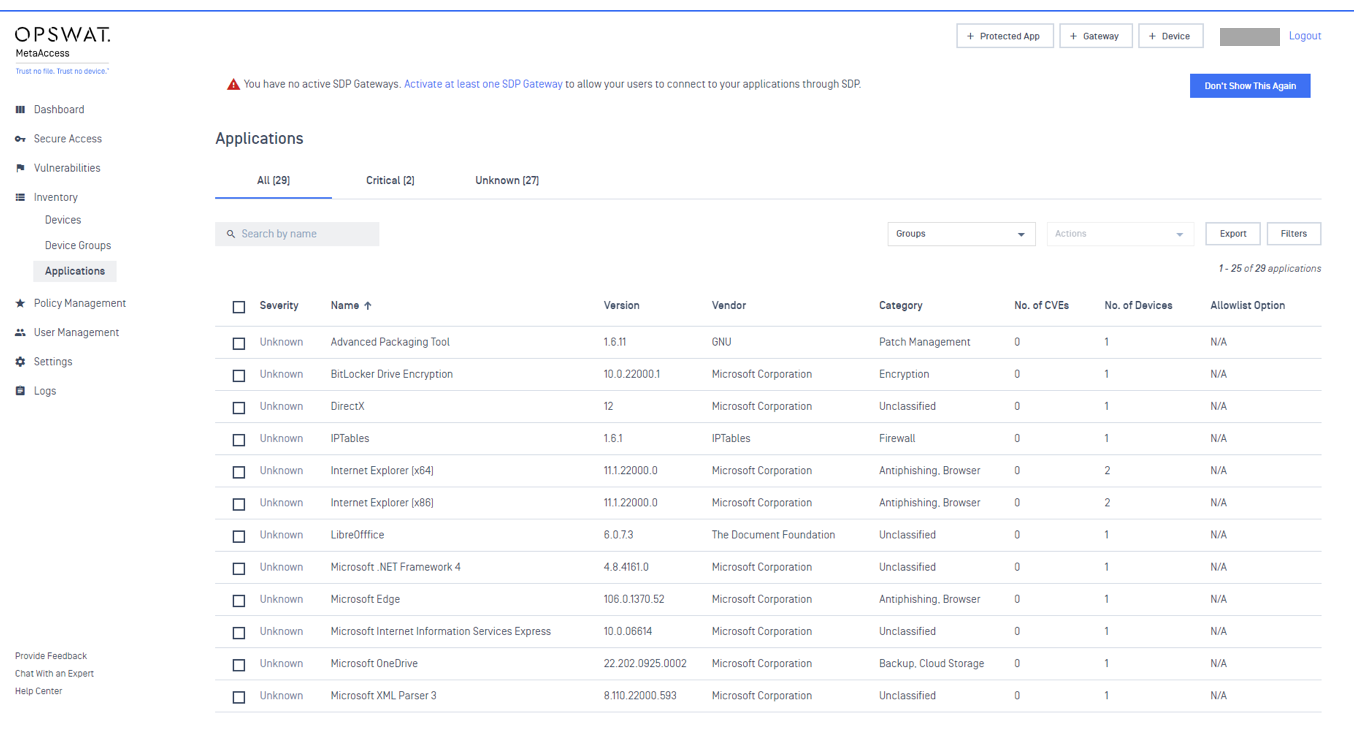
Task: Click the Logs sidebar icon
Action: [20, 391]
